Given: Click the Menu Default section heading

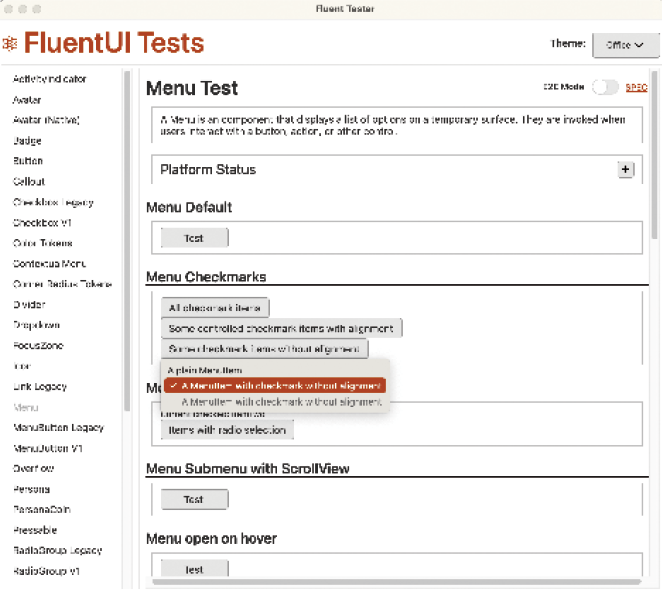Looking at the screenshot, I should point(189,207).
